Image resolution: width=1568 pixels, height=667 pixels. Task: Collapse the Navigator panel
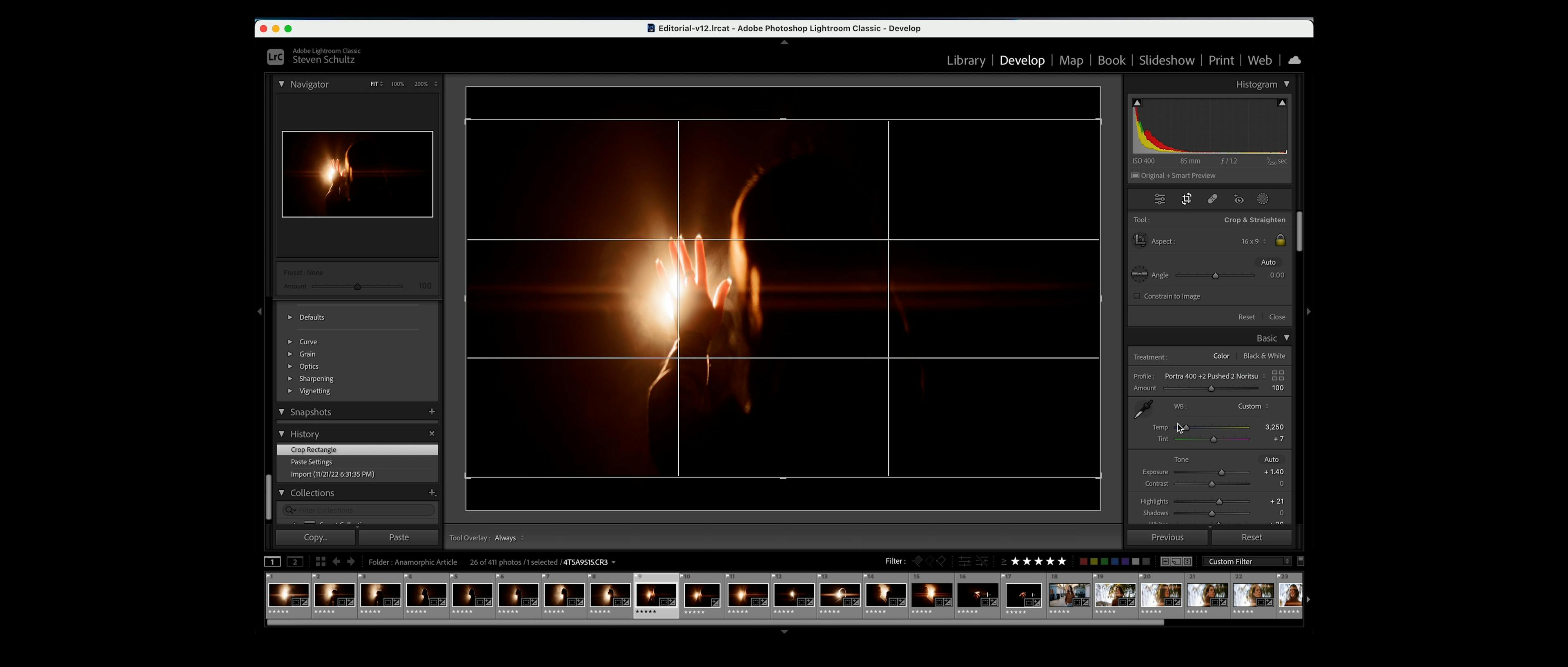281,84
